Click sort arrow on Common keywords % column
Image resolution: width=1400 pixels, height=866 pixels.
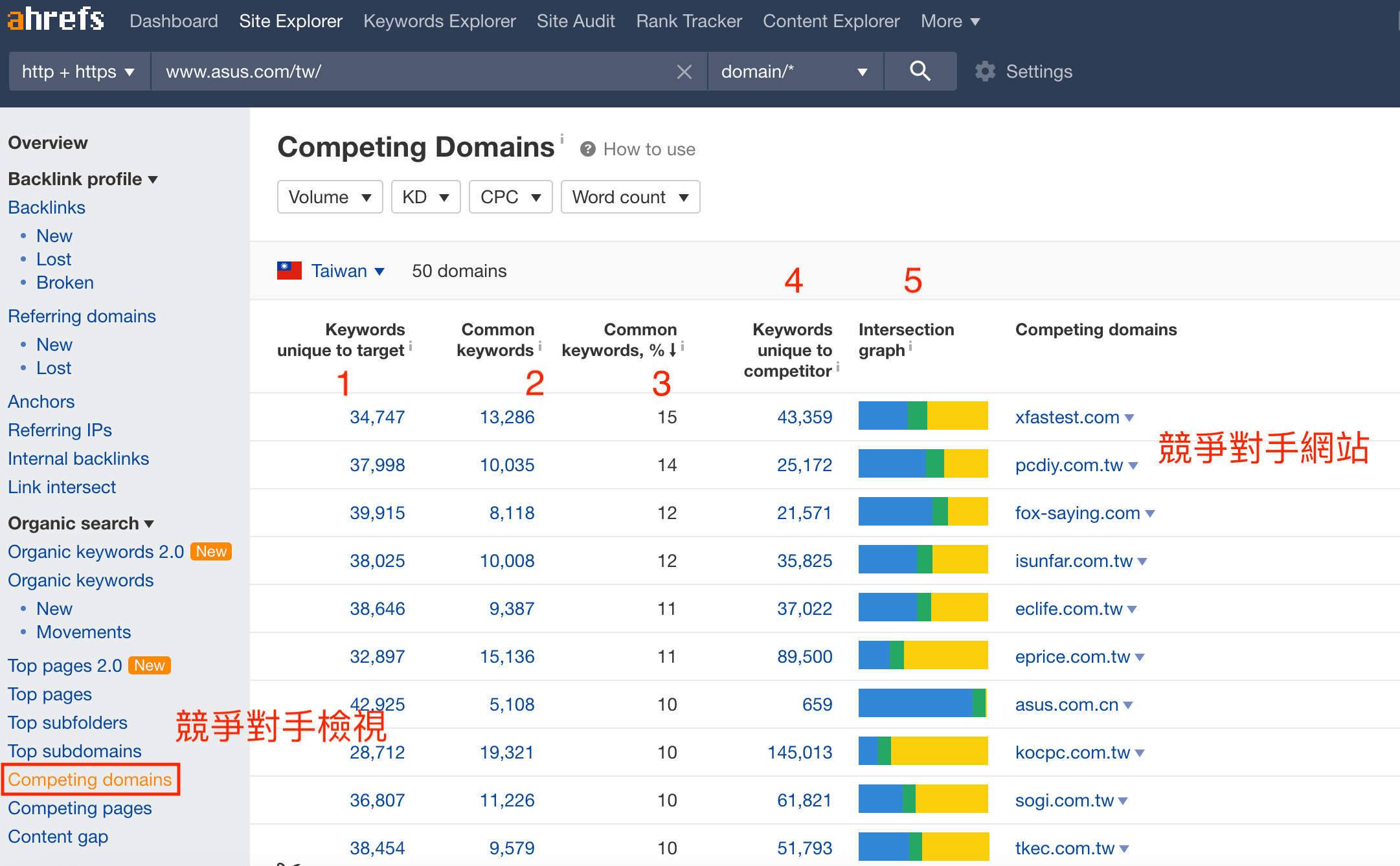673,350
